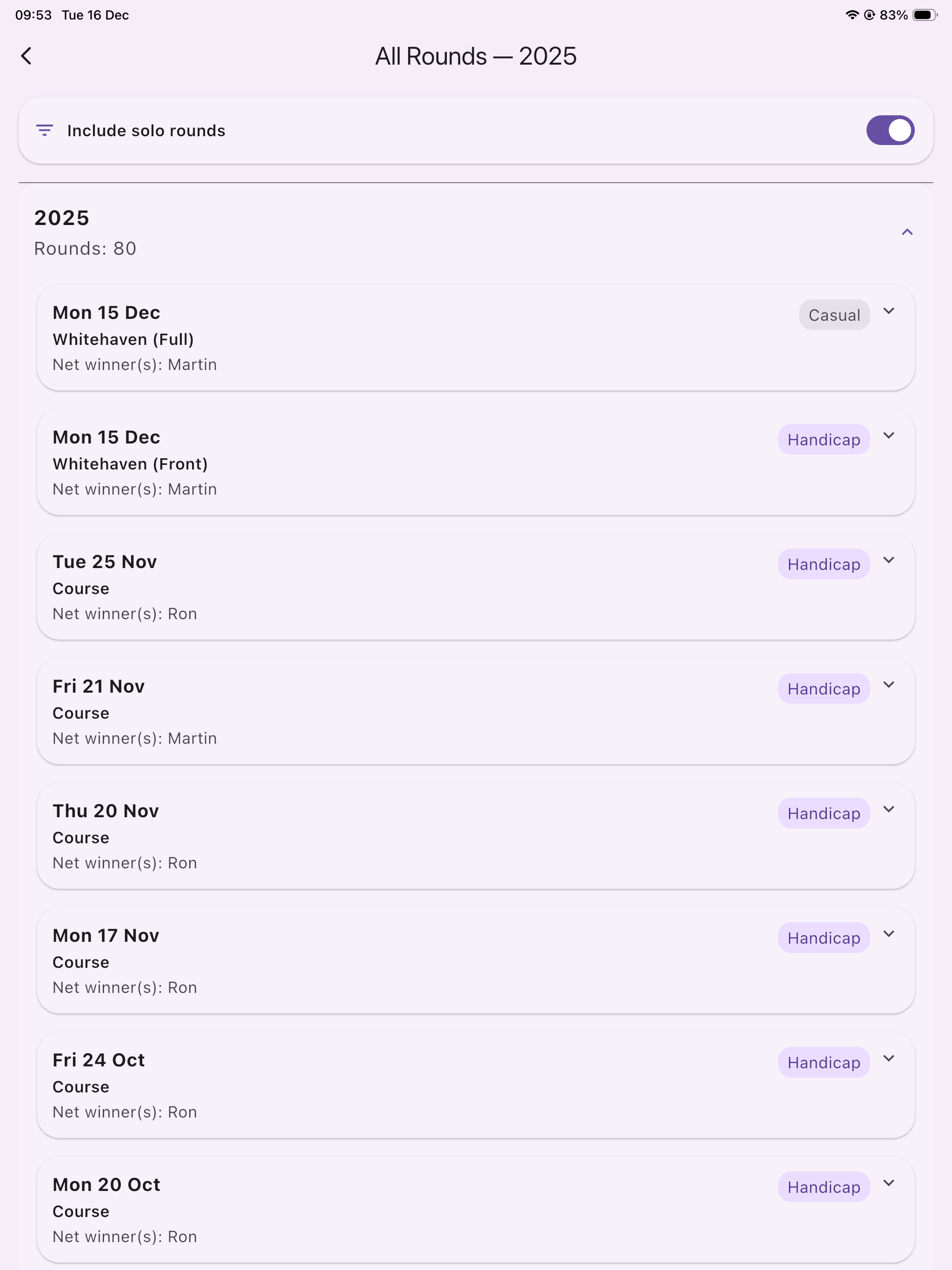Expand the Fri 24 Oct round chevron
952x1270 pixels.
tap(889, 1058)
